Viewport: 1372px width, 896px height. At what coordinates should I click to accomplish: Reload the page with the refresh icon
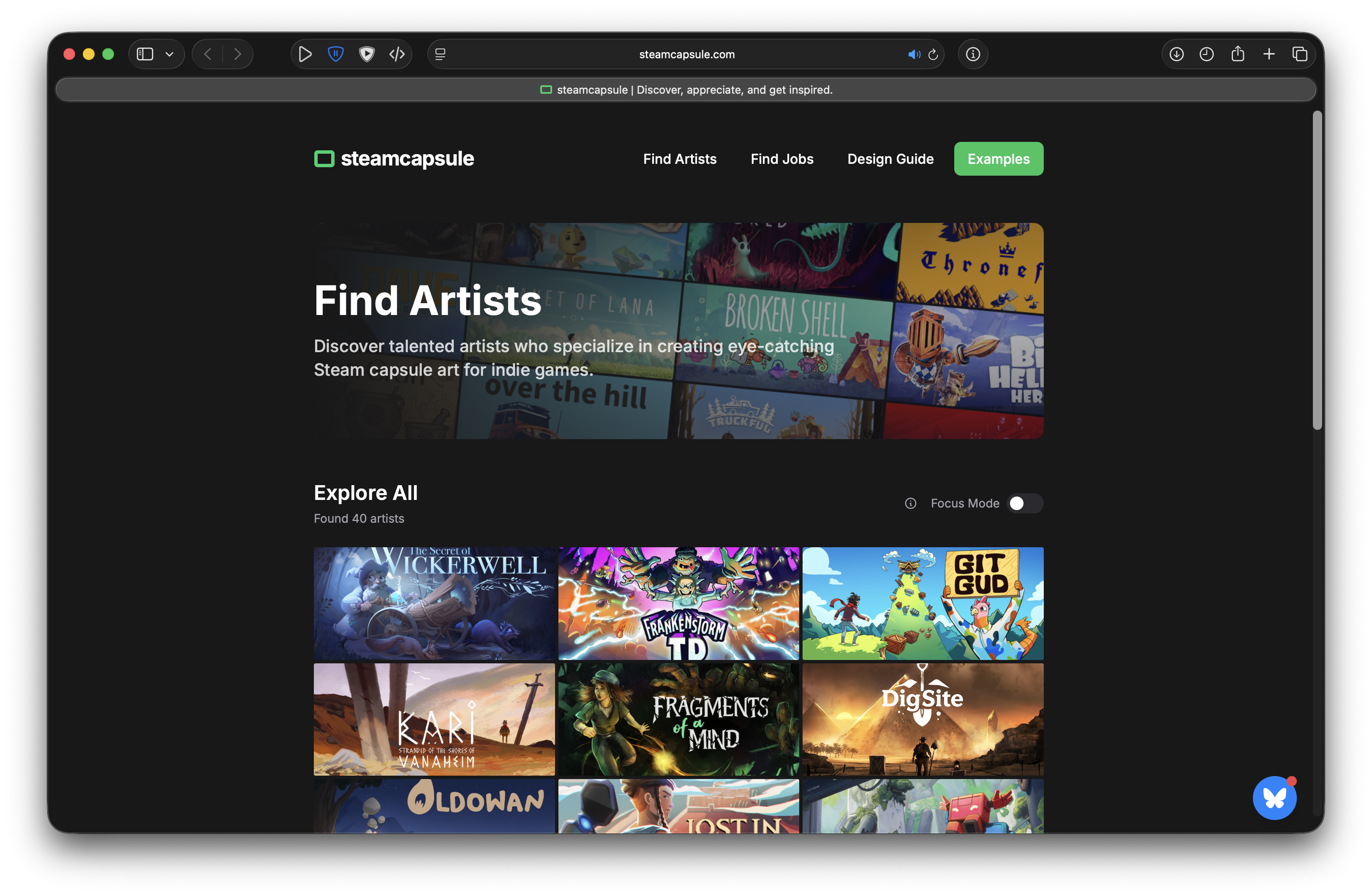coord(933,54)
